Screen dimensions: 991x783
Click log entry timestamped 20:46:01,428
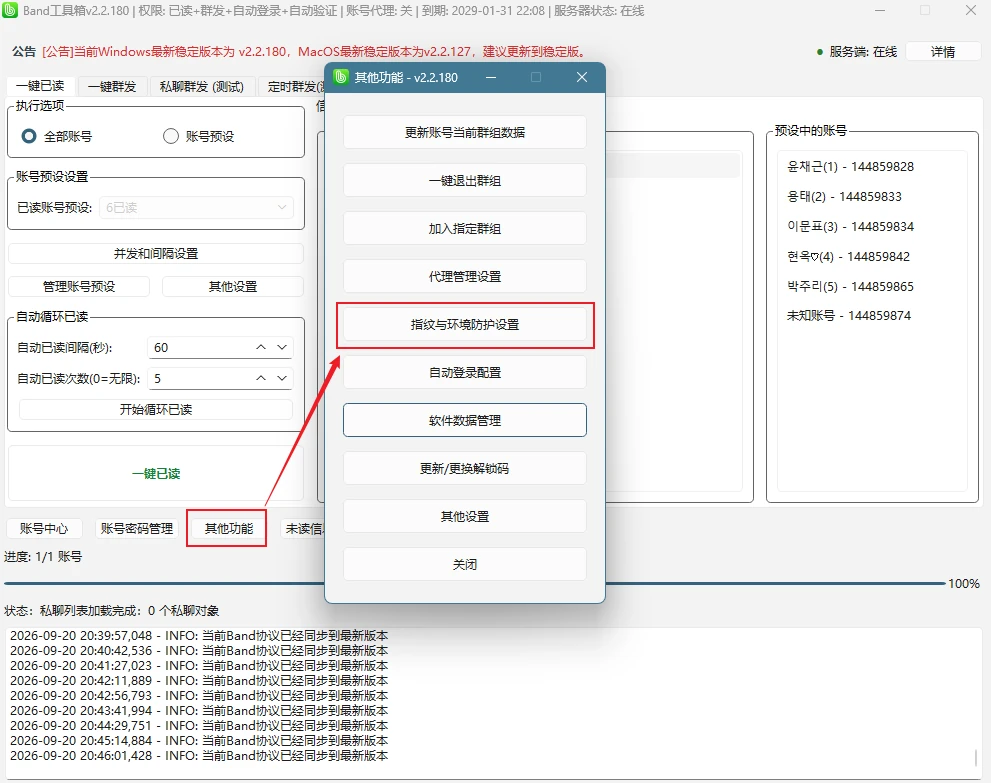click(x=199, y=755)
